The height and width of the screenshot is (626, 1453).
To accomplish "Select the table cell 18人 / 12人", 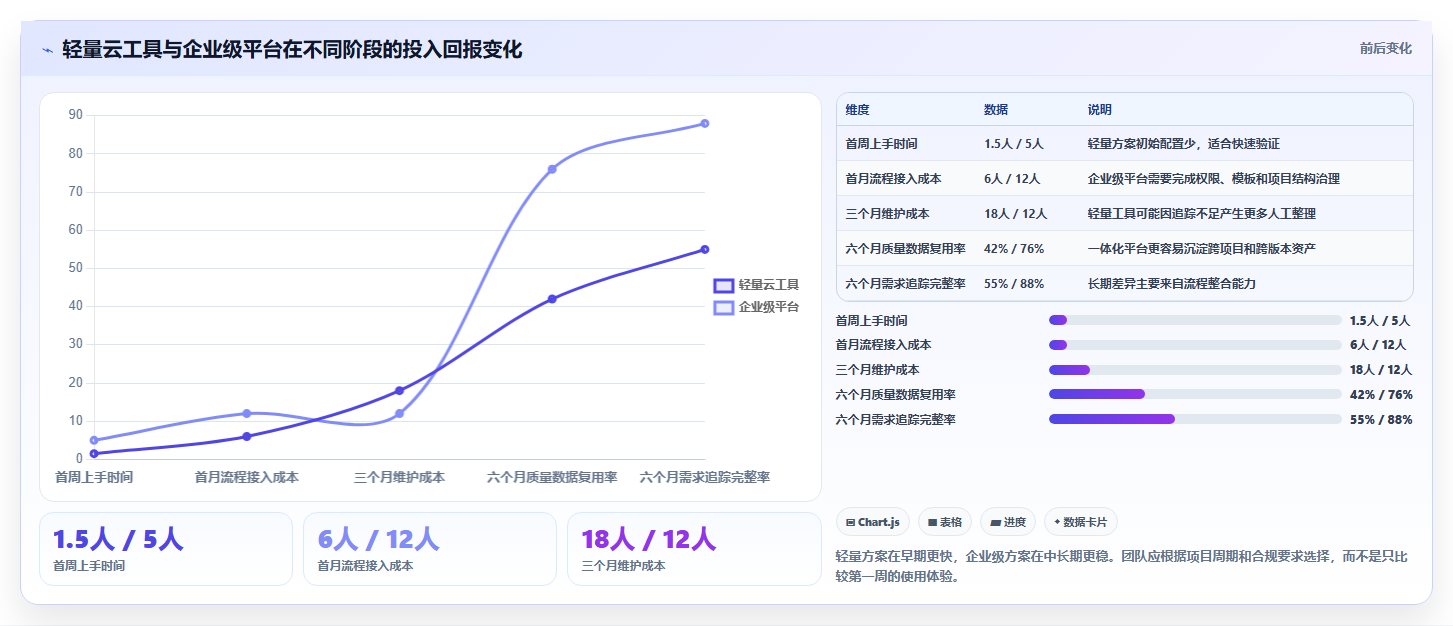I will (1015, 213).
